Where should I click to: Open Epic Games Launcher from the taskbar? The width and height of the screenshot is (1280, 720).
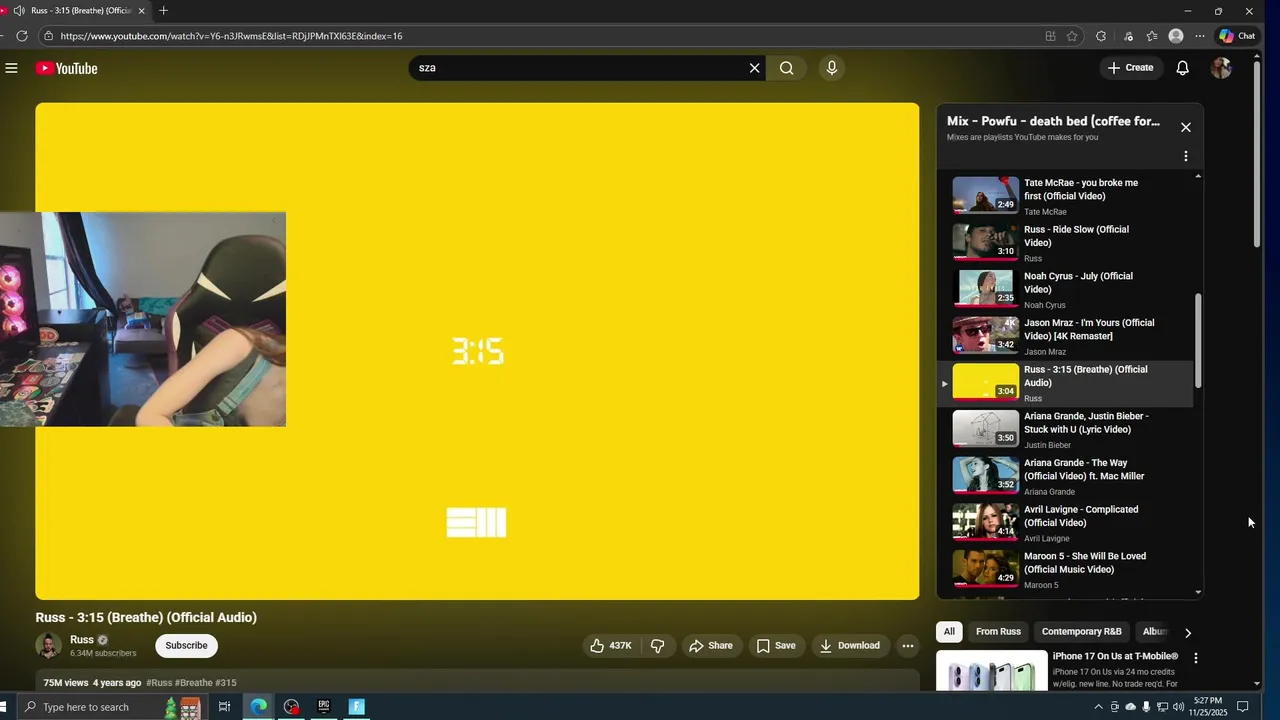point(323,707)
